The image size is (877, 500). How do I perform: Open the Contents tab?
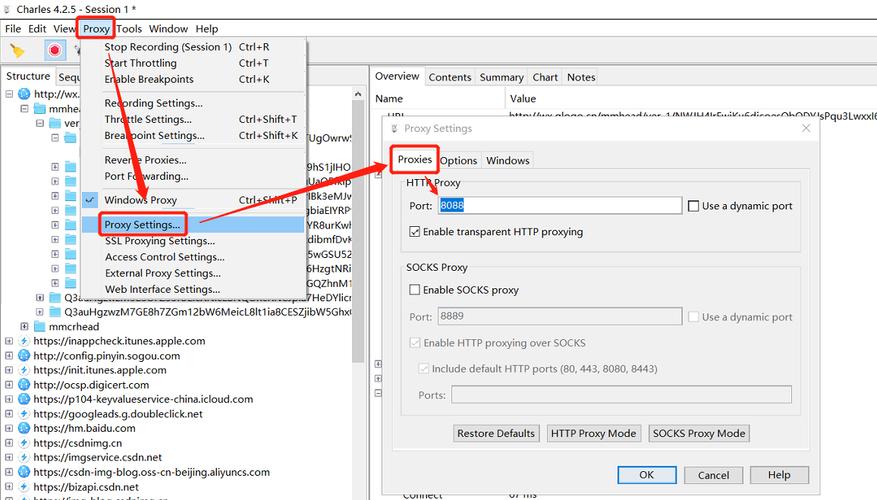450,77
